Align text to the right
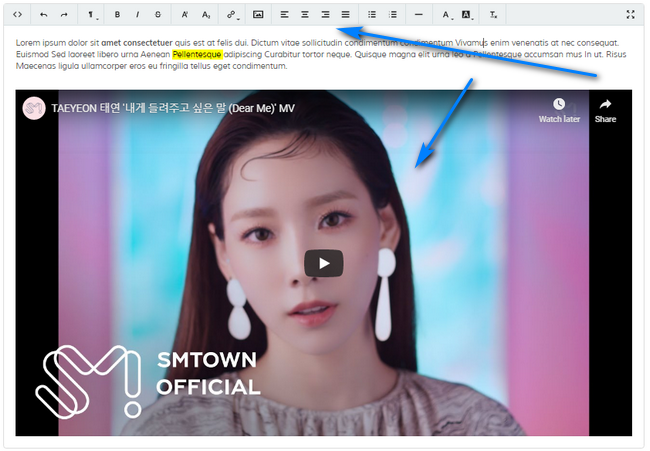The image size is (650, 451). pyautogui.click(x=325, y=15)
